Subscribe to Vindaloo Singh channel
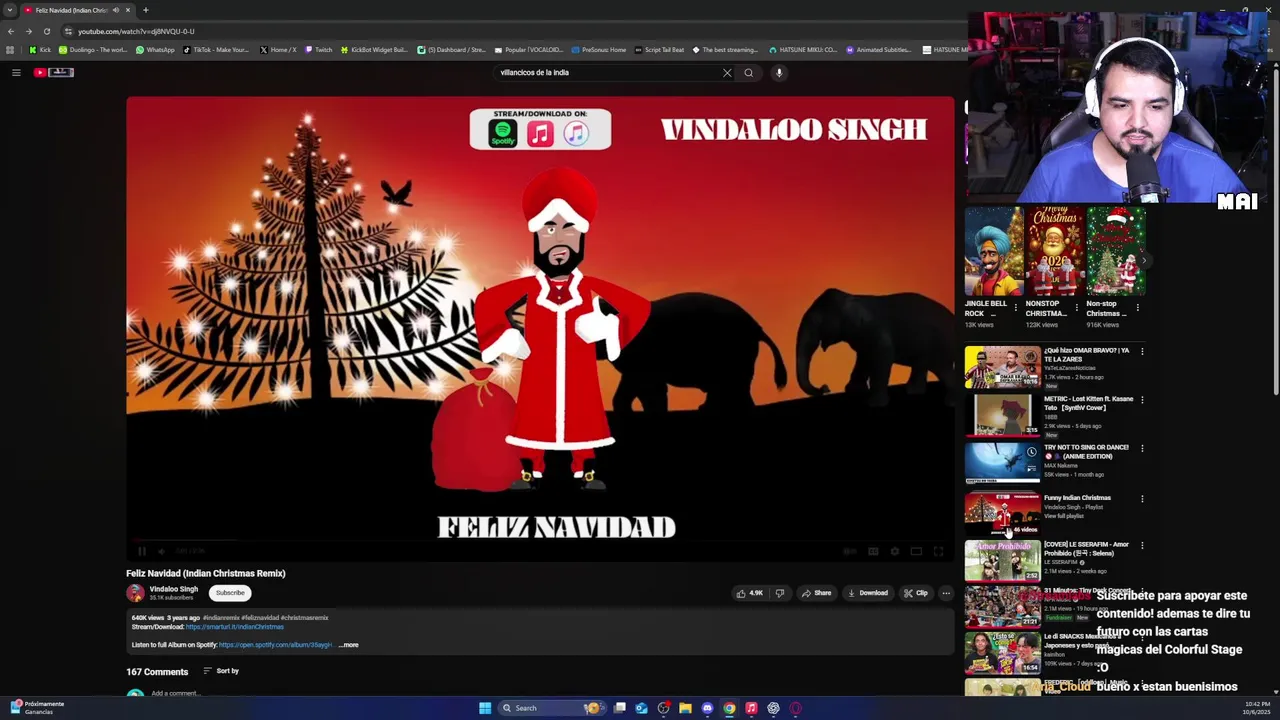Viewport: 1280px width, 720px height. [230, 593]
